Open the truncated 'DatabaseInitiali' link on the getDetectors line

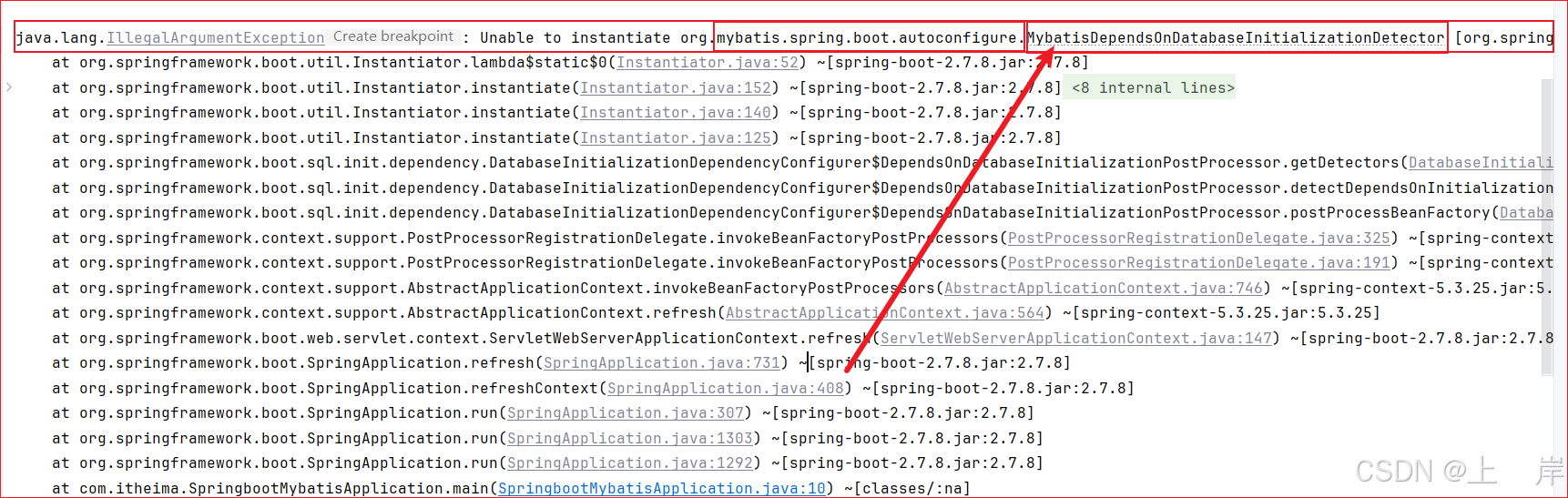click(x=1481, y=163)
